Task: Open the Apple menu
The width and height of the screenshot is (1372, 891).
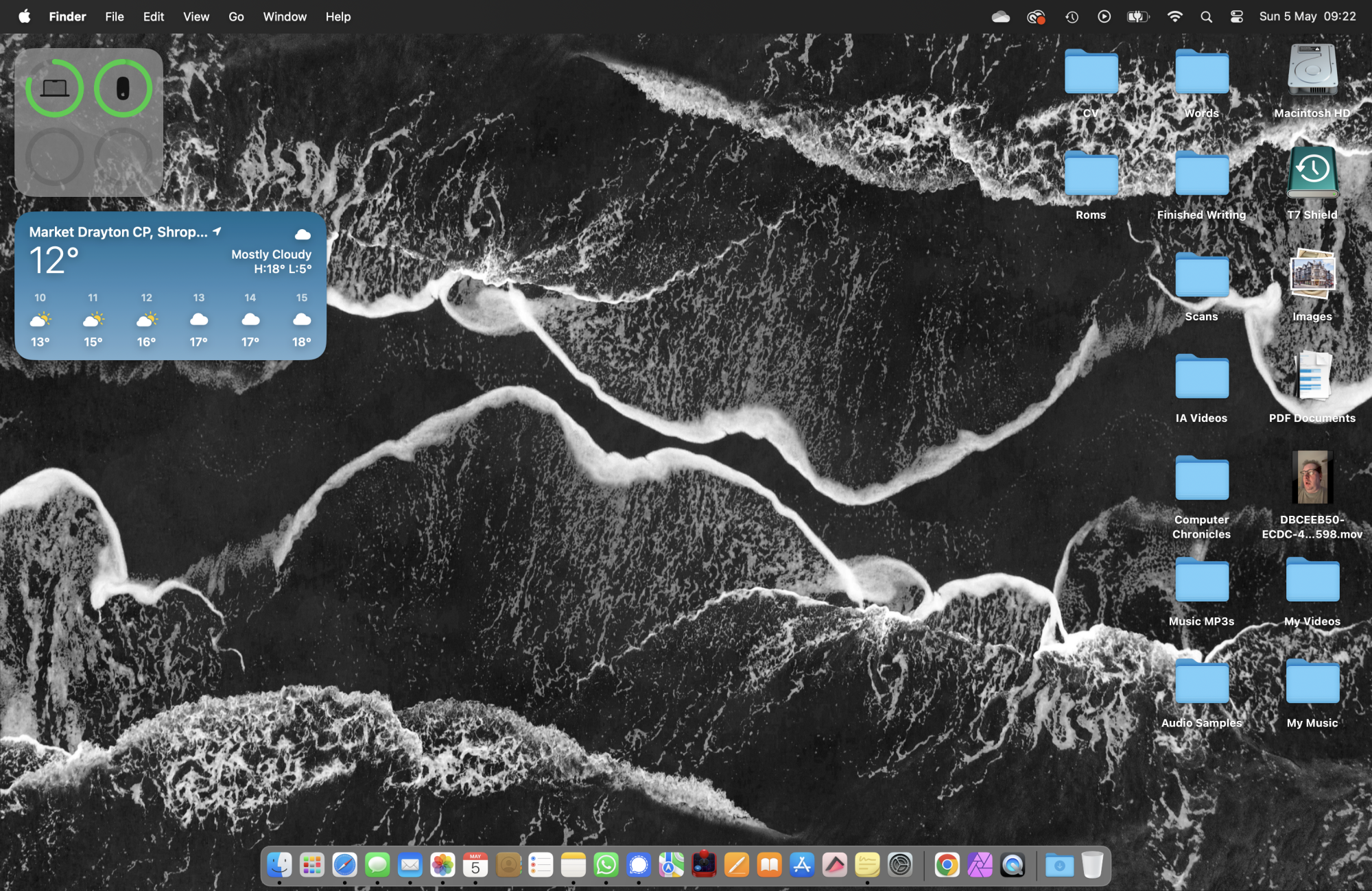Action: coord(24,16)
